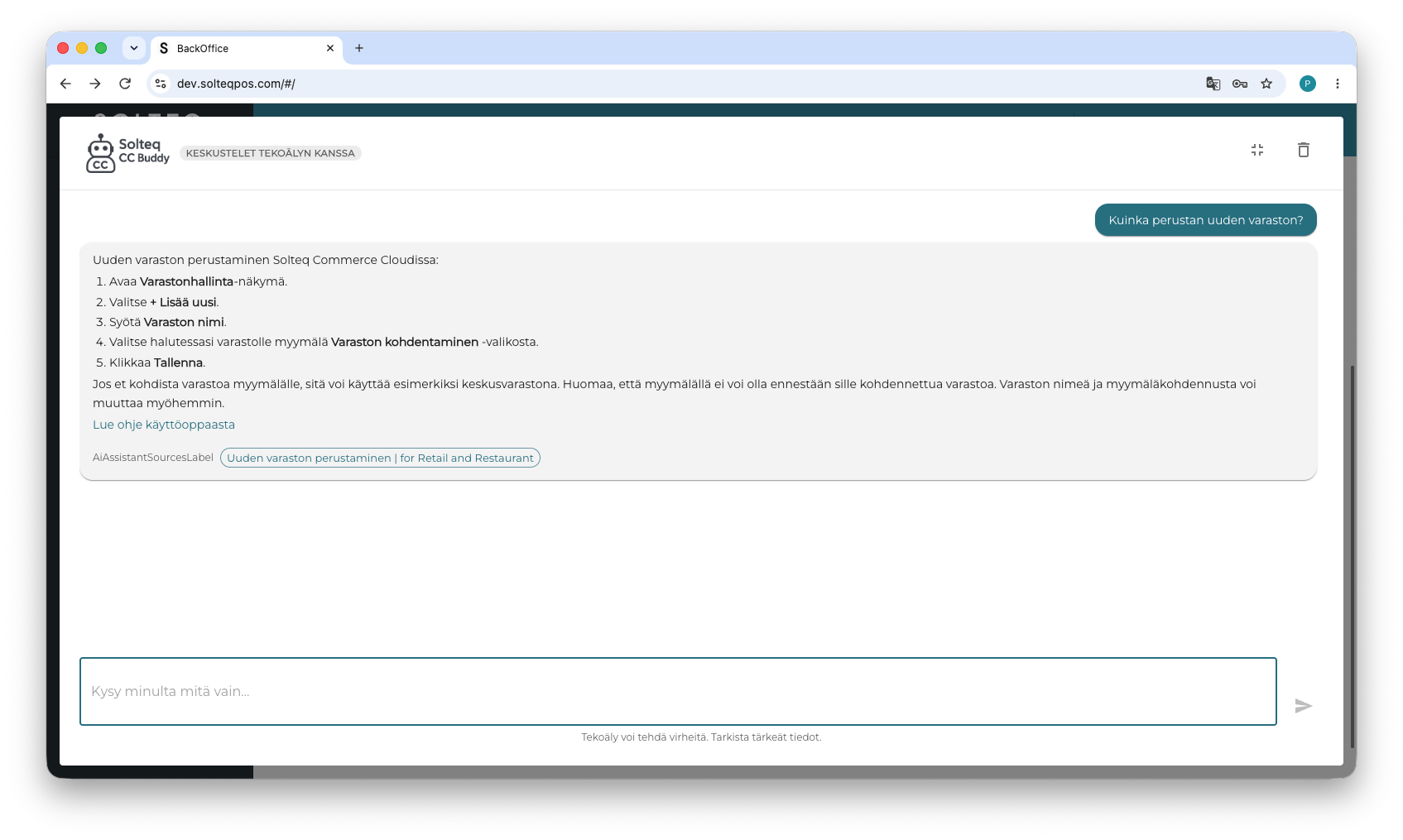Click step 'Valitse + Lisää uusi'
Image resolution: width=1403 pixels, height=840 pixels.
[164, 302]
